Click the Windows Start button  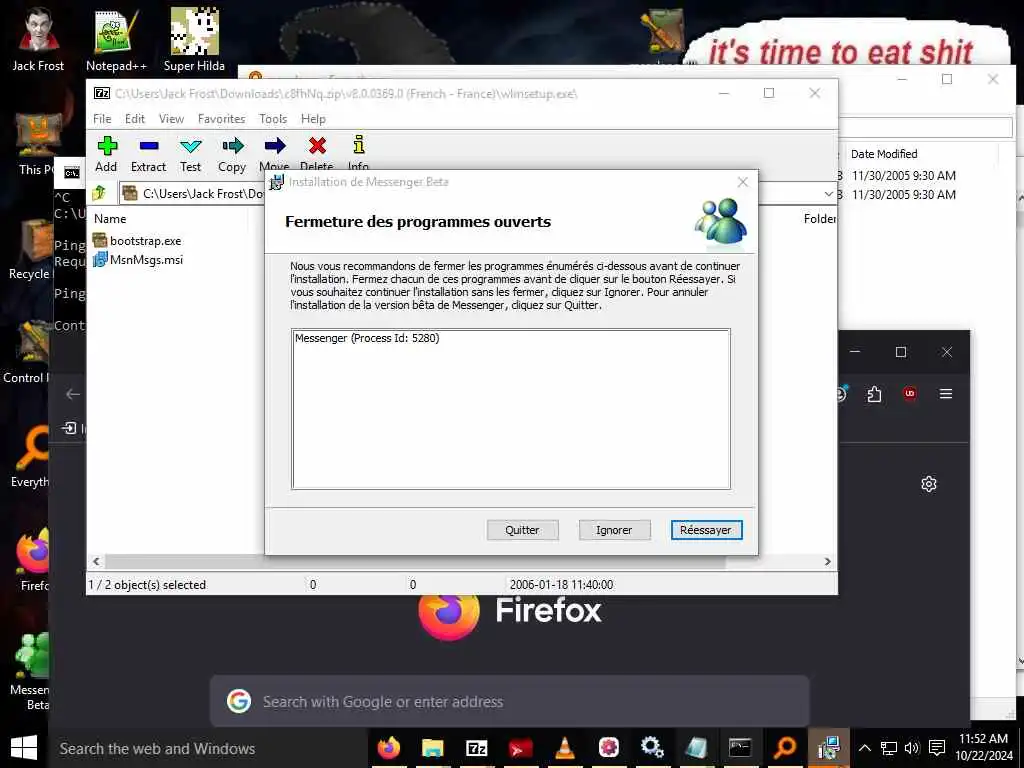pos(24,748)
